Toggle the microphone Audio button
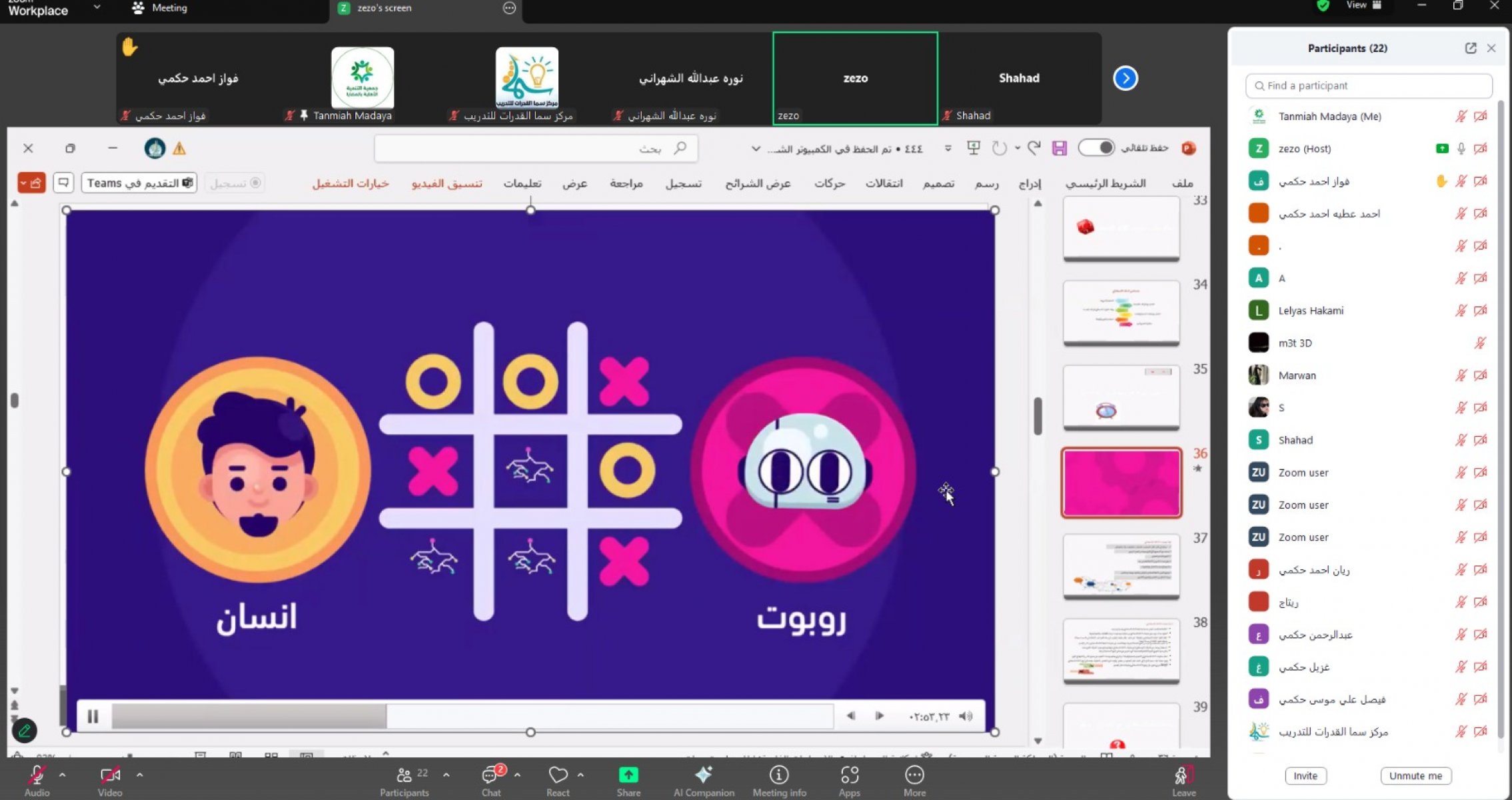Screen dimensions: 1512x800 pyautogui.click(x=36, y=775)
